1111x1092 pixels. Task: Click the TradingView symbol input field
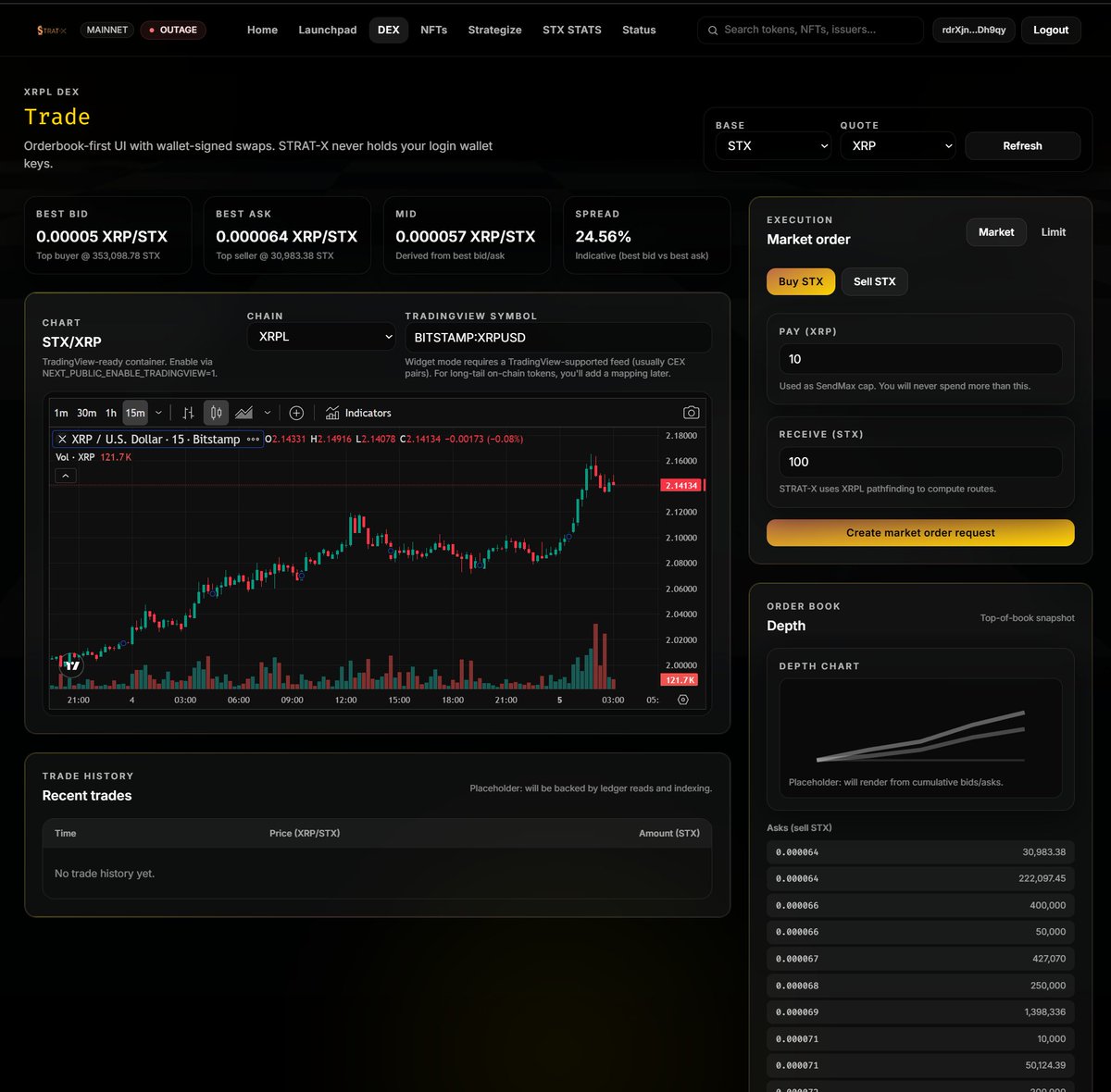point(558,338)
